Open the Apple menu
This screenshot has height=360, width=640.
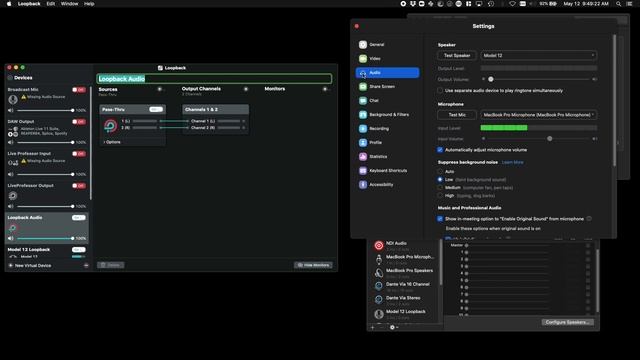point(9,4)
